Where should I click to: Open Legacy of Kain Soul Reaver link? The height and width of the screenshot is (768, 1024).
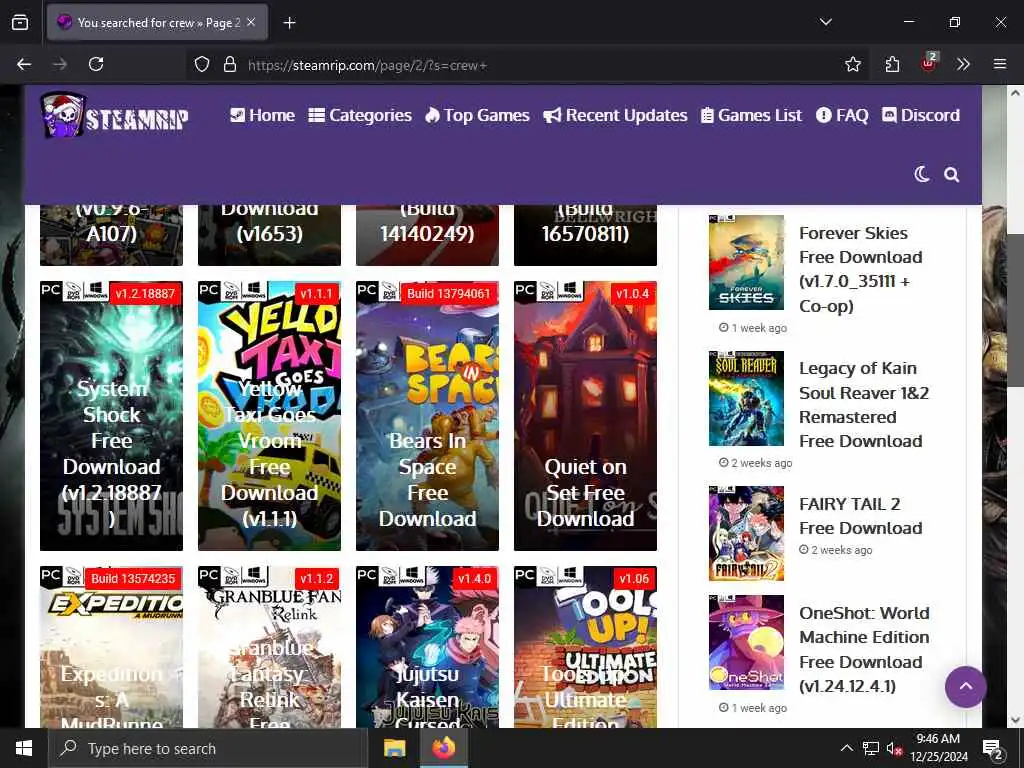pos(864,405)
